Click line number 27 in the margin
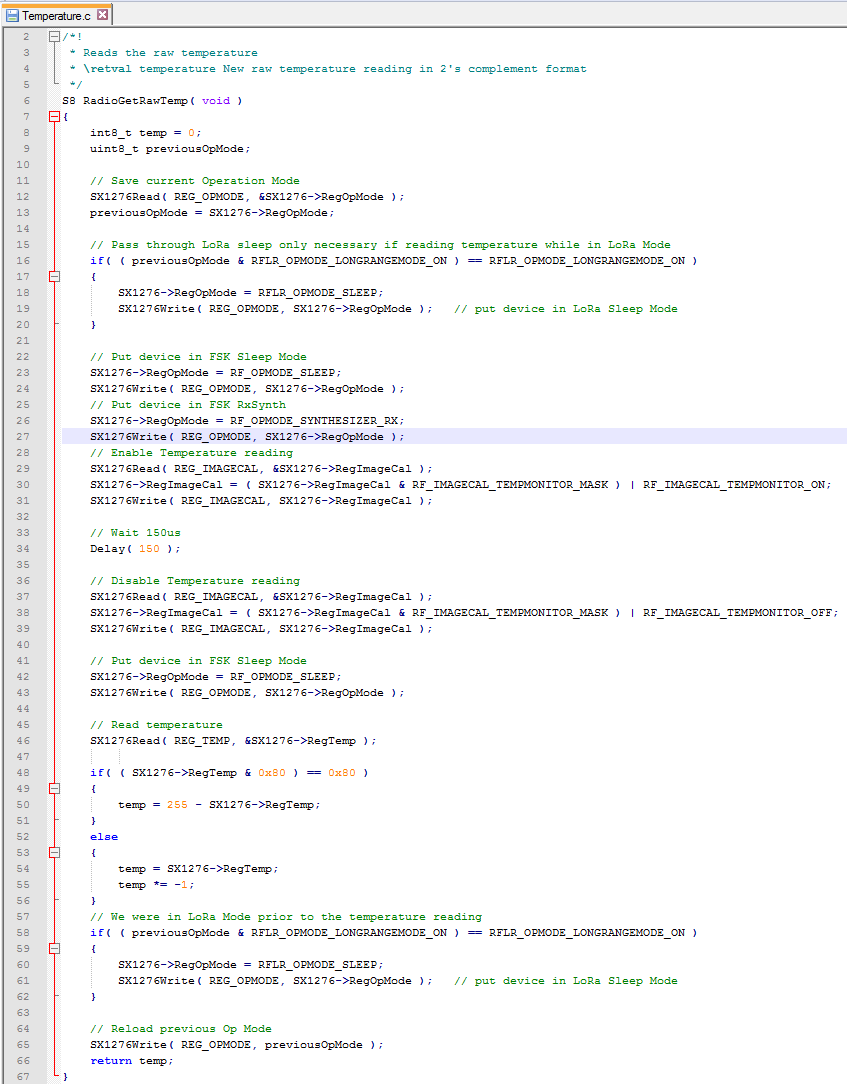The height and width of the screenshot is (1084, 847). click(x=24, y=437)
